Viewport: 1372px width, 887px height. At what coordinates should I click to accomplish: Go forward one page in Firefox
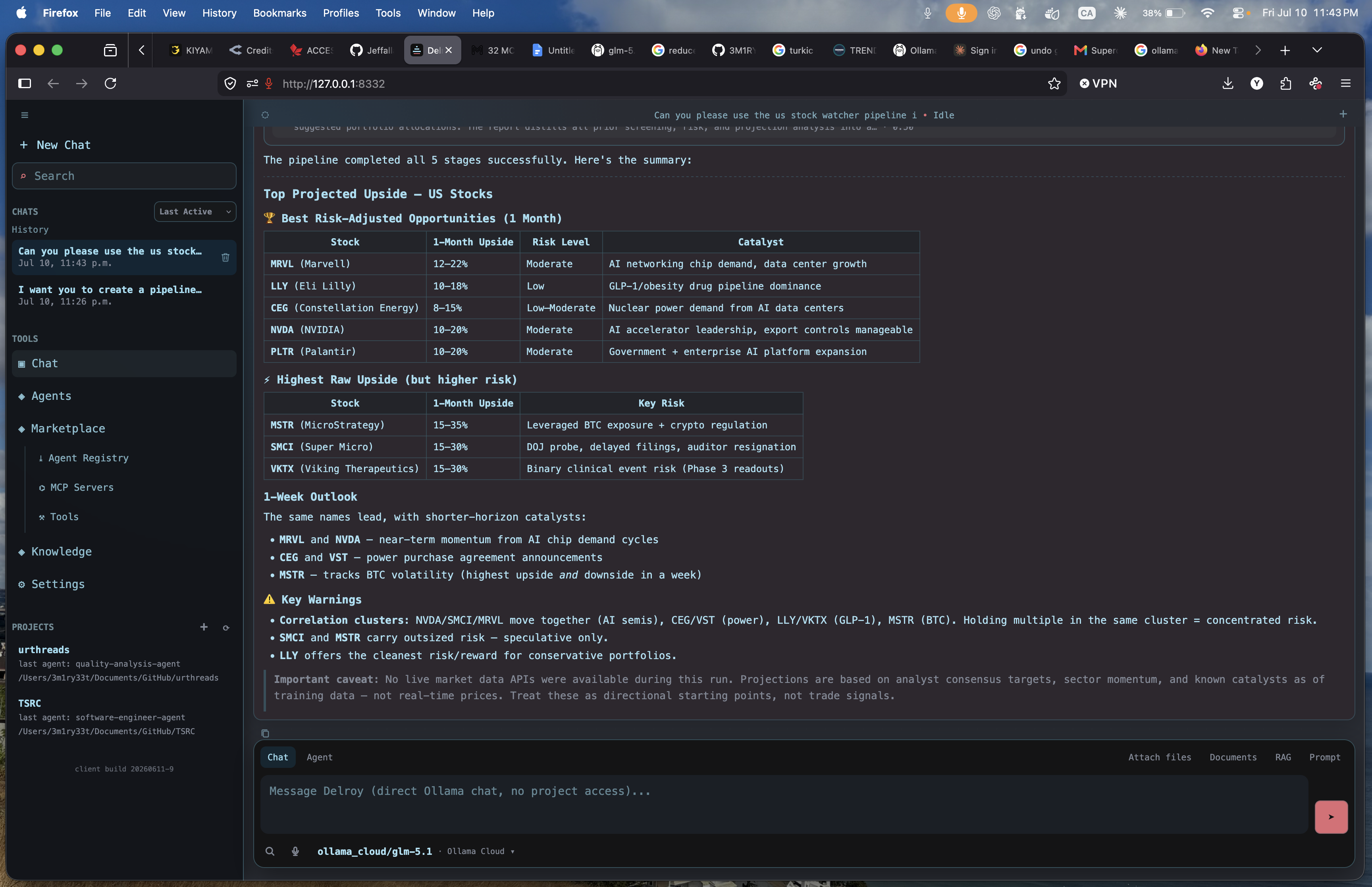click(82, 83)
